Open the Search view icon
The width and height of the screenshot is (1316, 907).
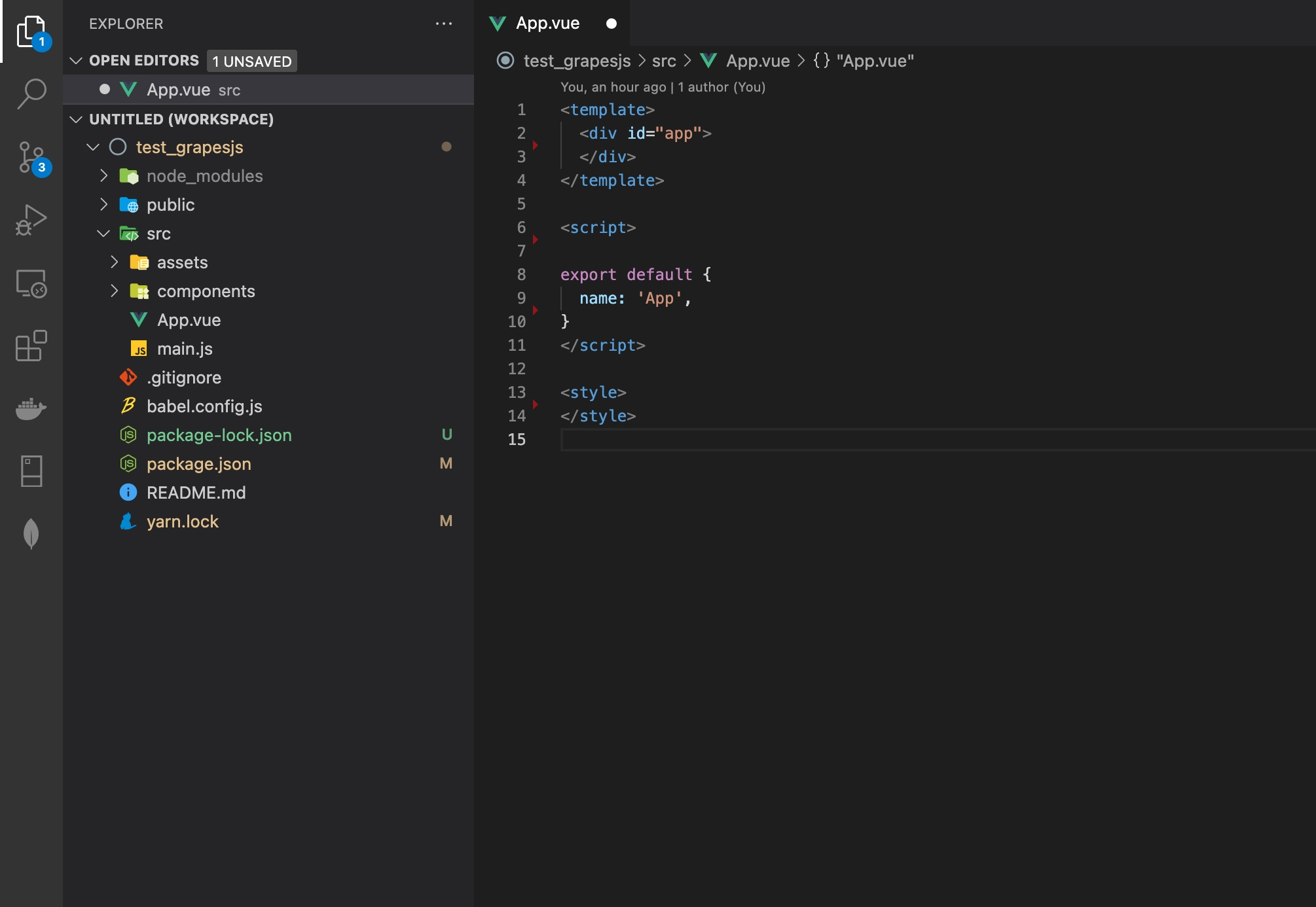[31, 94]
